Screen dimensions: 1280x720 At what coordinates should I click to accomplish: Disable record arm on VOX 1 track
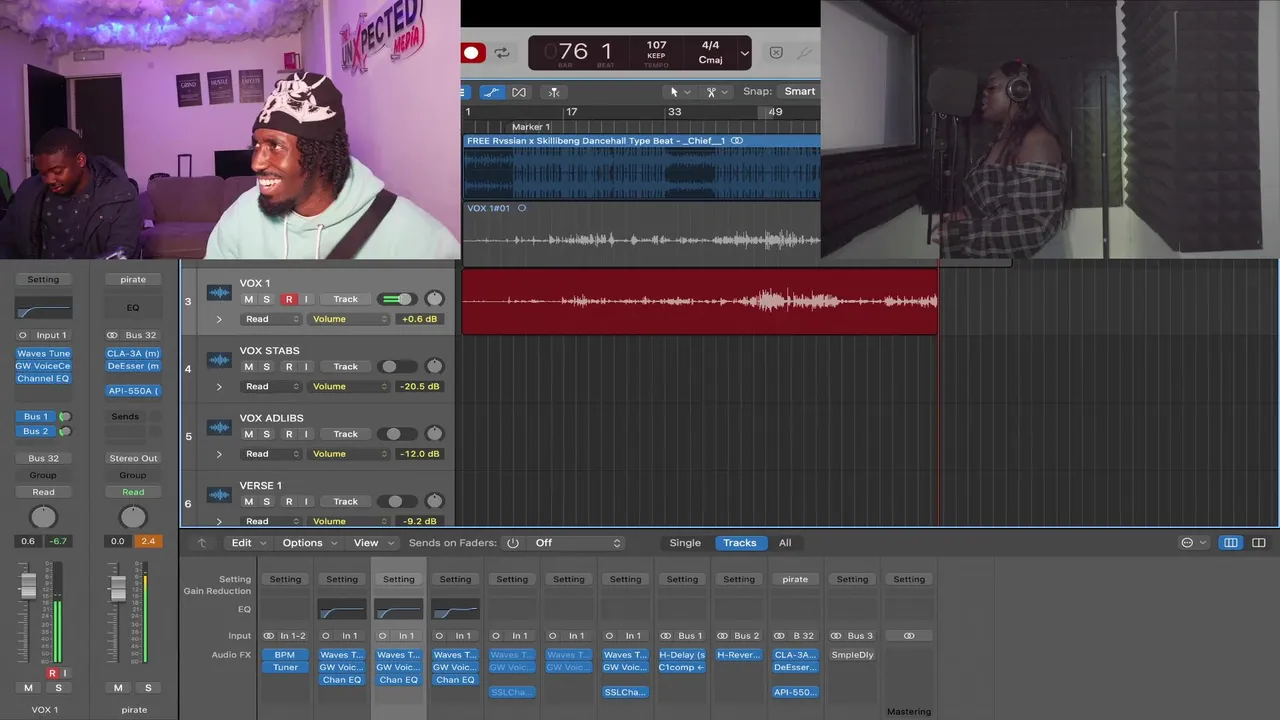pyautogui.click(x=289, y=299)
